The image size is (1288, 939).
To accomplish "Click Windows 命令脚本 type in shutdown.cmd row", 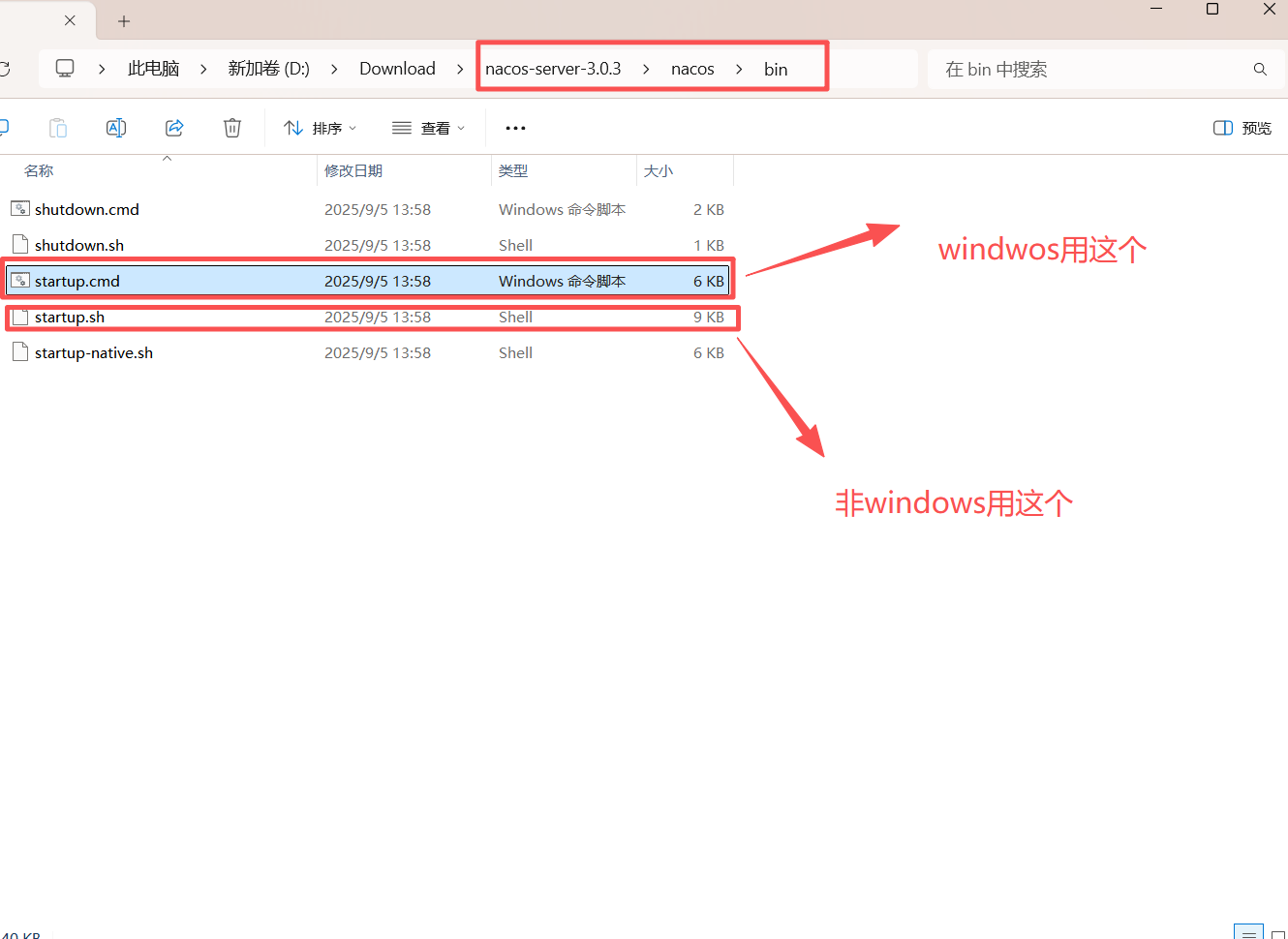I will [x=563, y=209].
